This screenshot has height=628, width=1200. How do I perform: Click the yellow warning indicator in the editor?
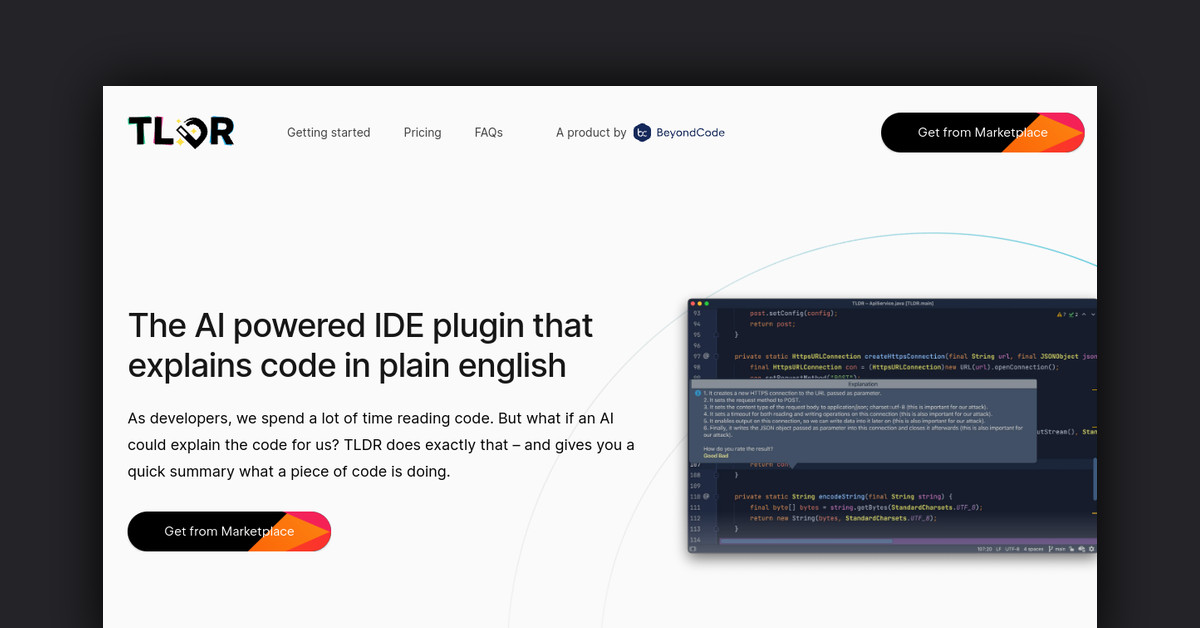(1061, 314)
